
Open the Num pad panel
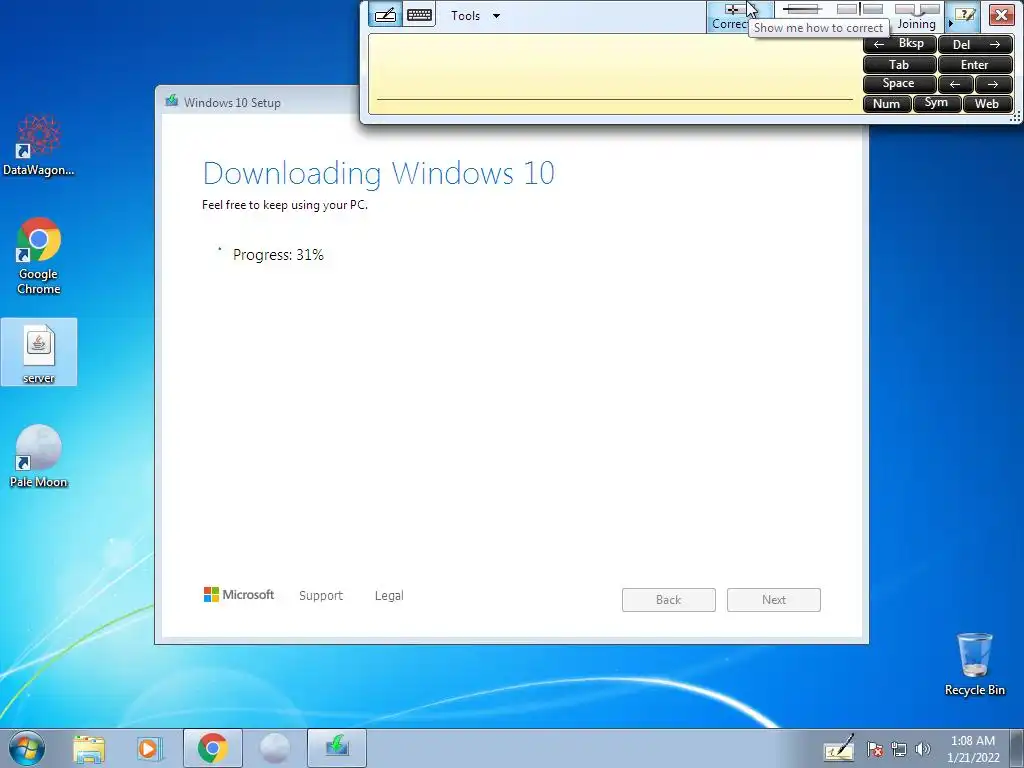pos(887,103)
